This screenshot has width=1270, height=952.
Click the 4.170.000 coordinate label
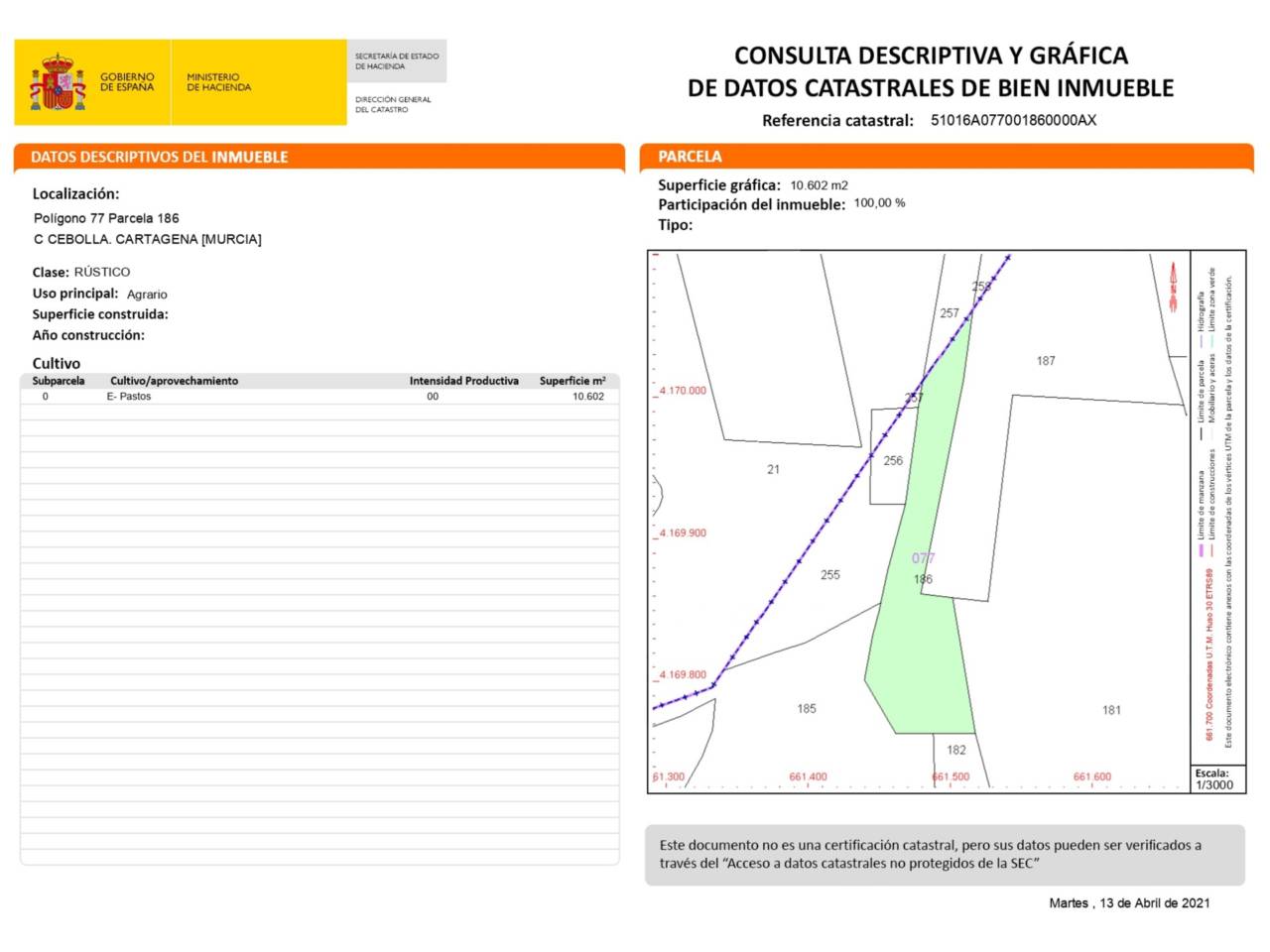[683, 391]
